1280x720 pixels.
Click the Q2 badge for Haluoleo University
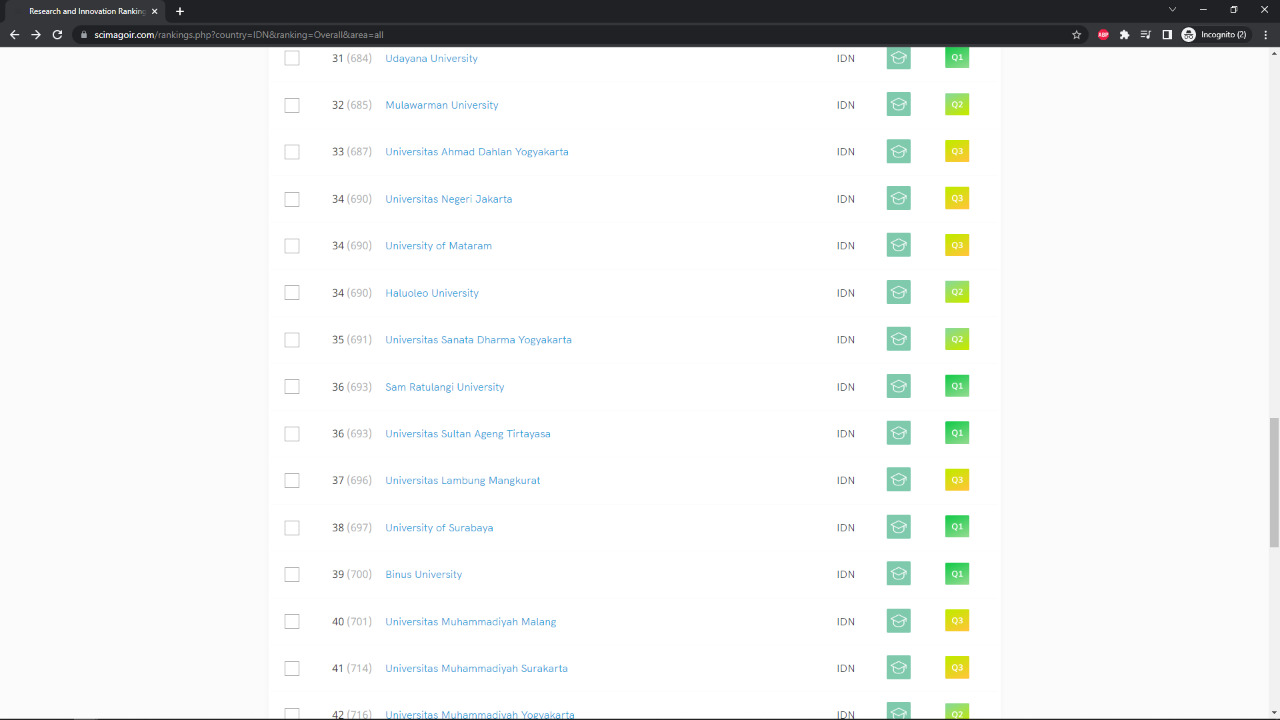click(x=957, y=293)
